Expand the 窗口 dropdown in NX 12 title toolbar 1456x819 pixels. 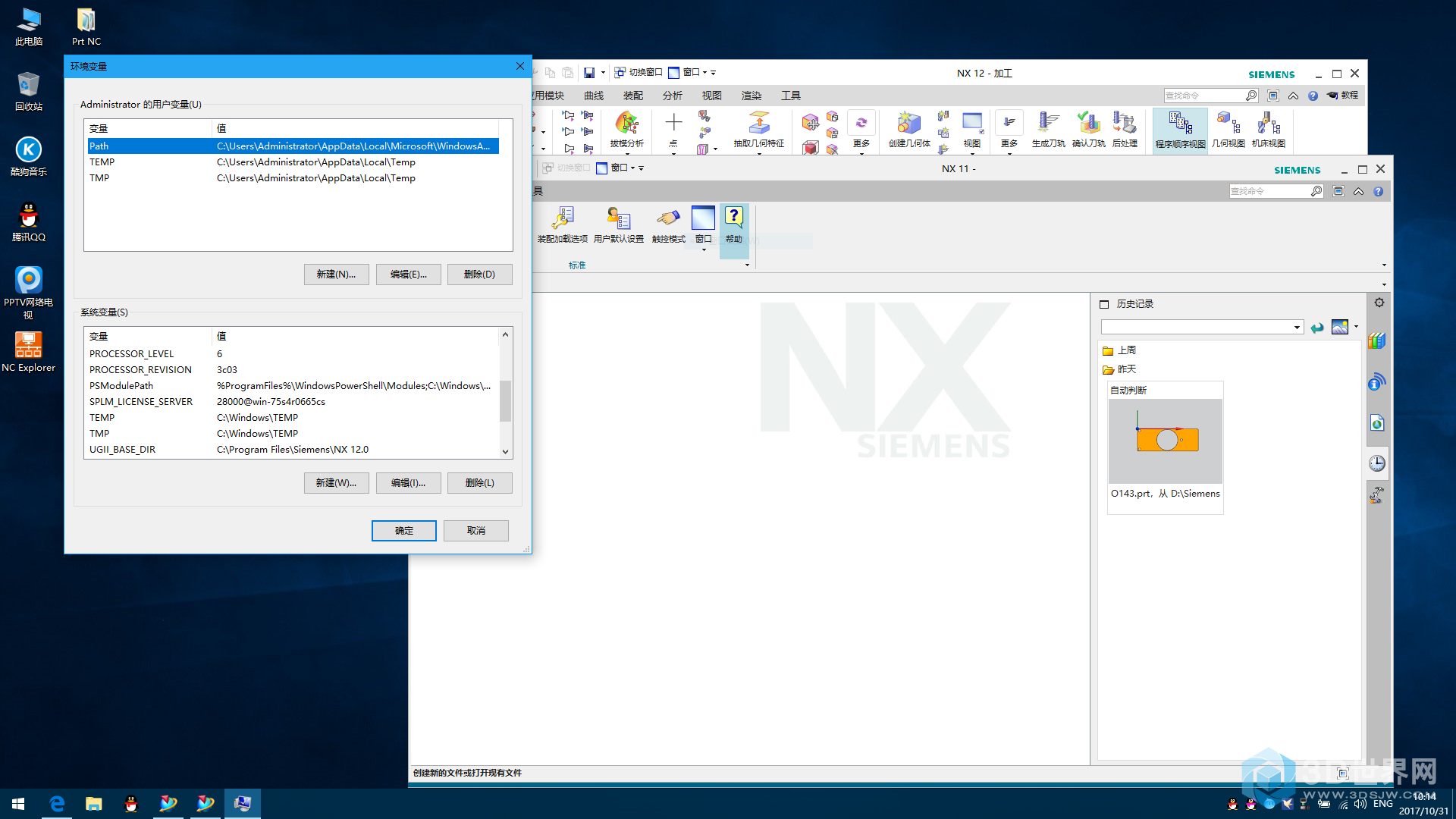(704, 73)
